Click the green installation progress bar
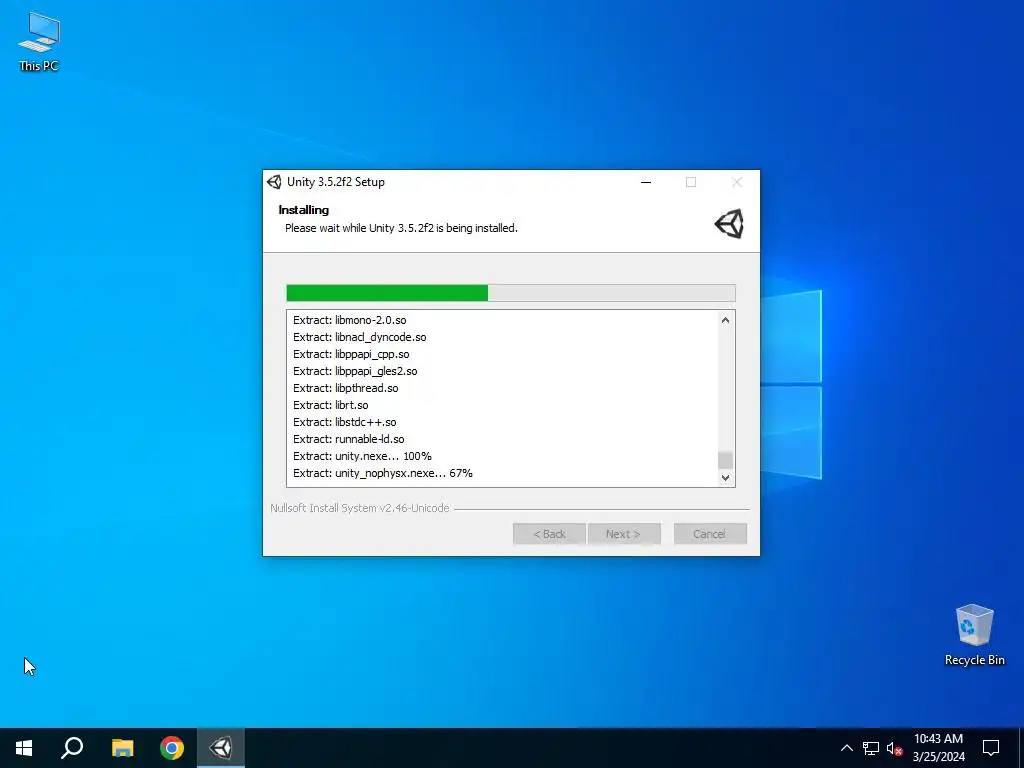The image size is (1024, 768). [511, 293]
